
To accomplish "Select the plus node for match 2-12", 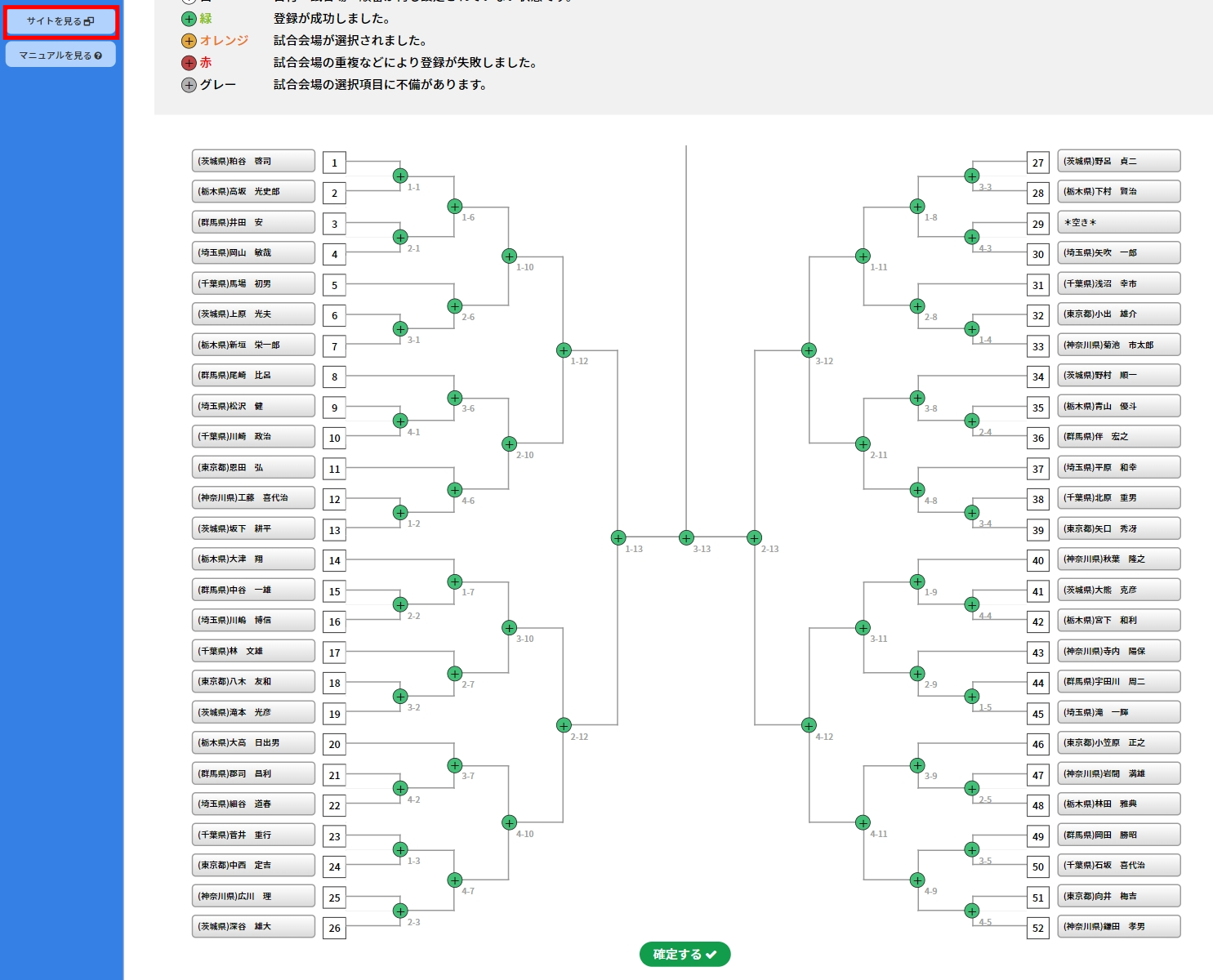I will coord(564,725).
